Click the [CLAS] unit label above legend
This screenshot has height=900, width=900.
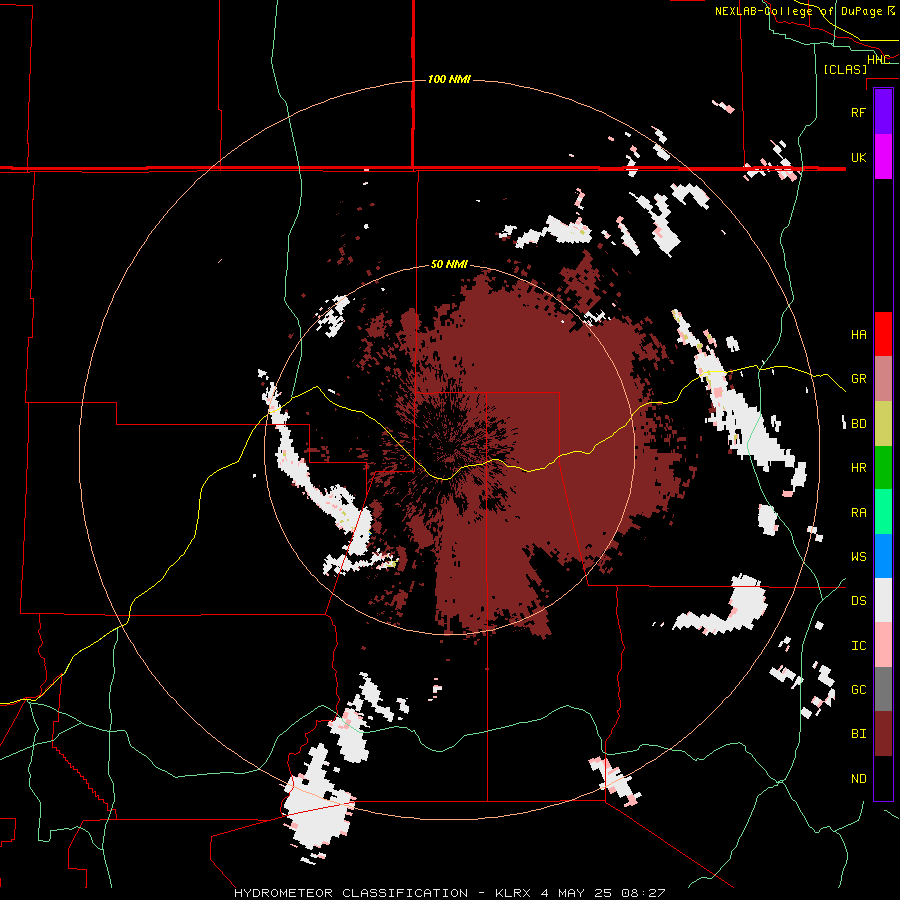tap(845, 69)
